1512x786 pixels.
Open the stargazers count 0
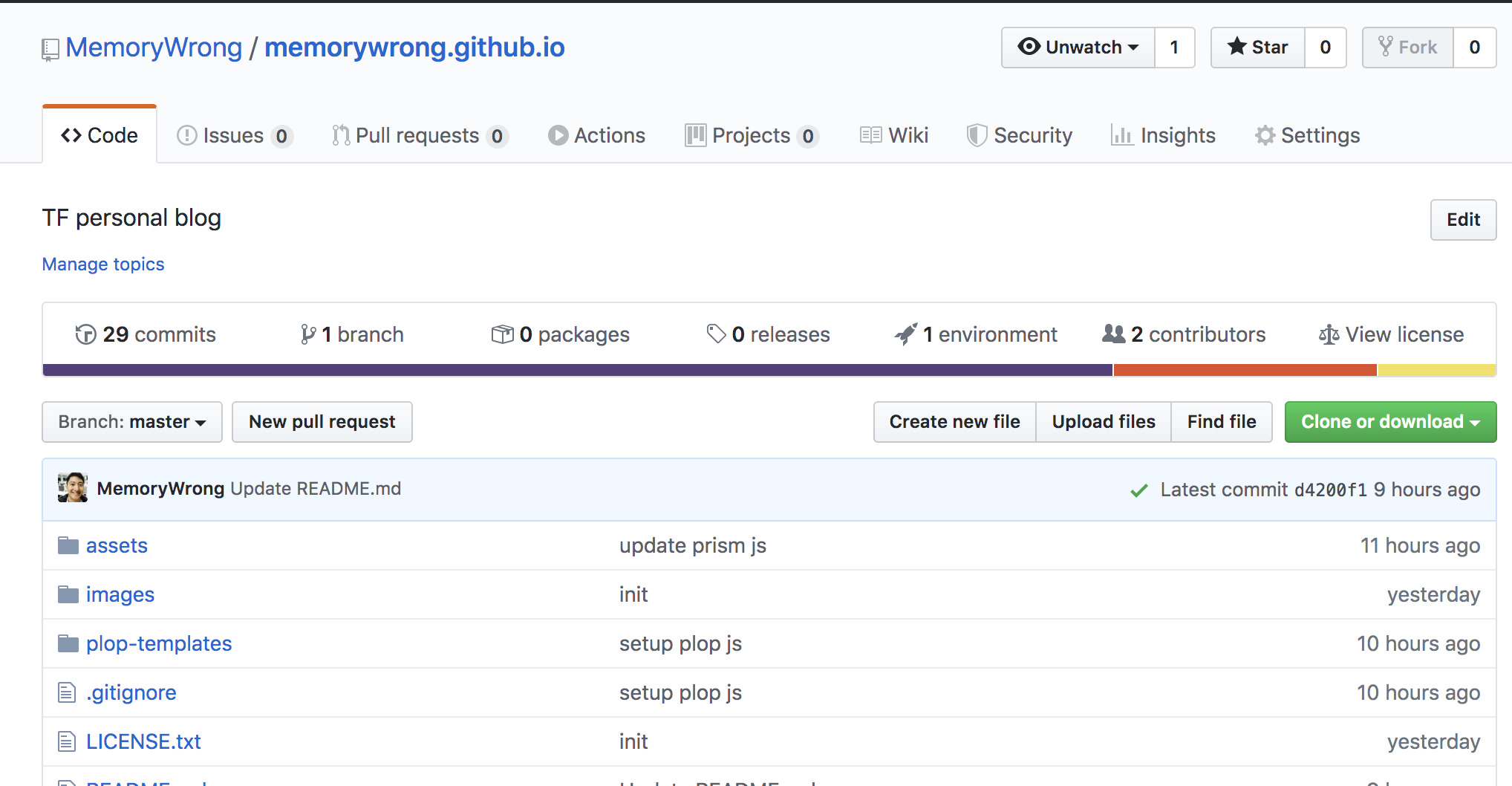1326,48
